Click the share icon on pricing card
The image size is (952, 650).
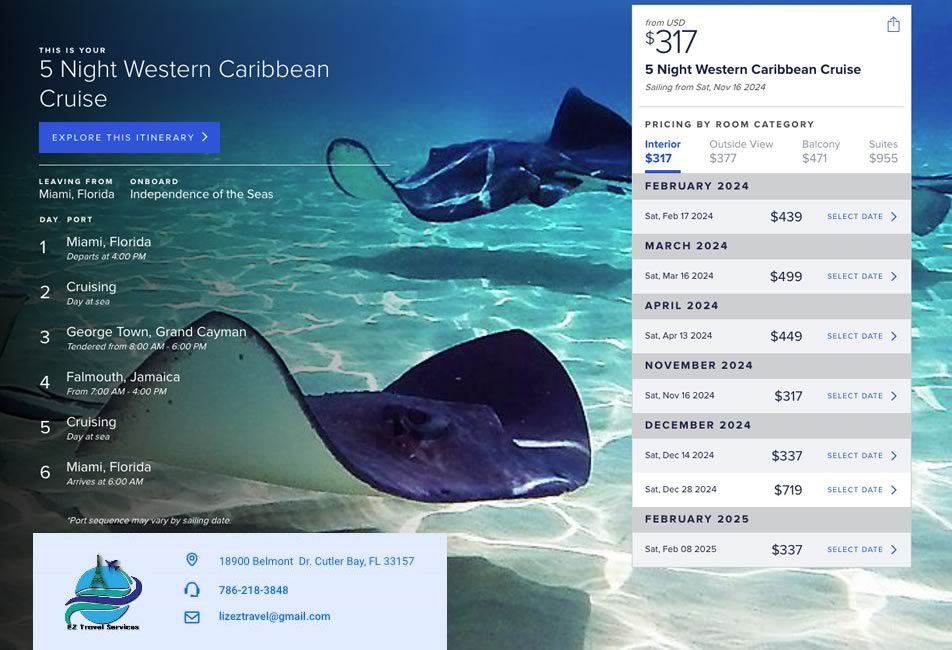tap(893, 25)
